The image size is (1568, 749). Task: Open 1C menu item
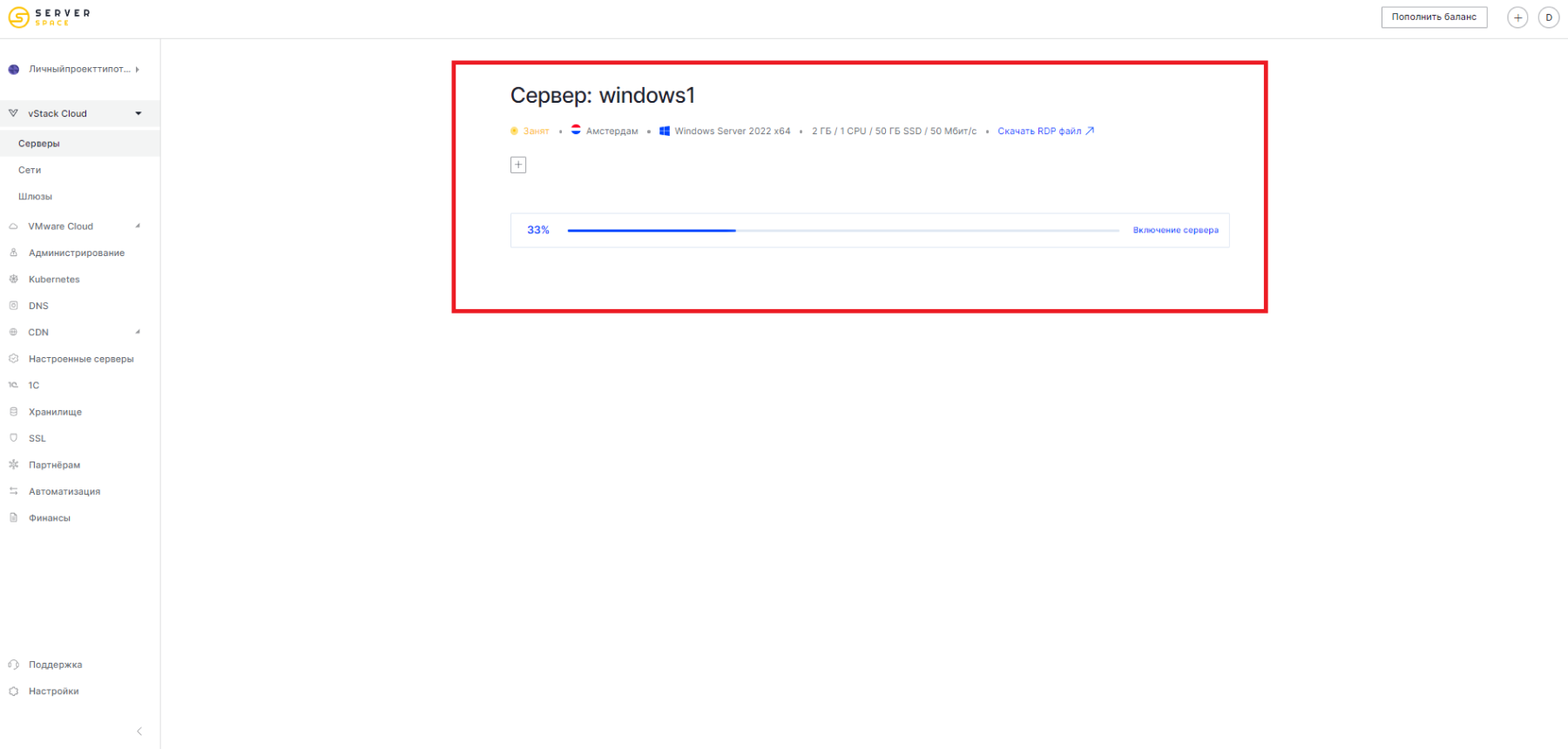point(33,385)
